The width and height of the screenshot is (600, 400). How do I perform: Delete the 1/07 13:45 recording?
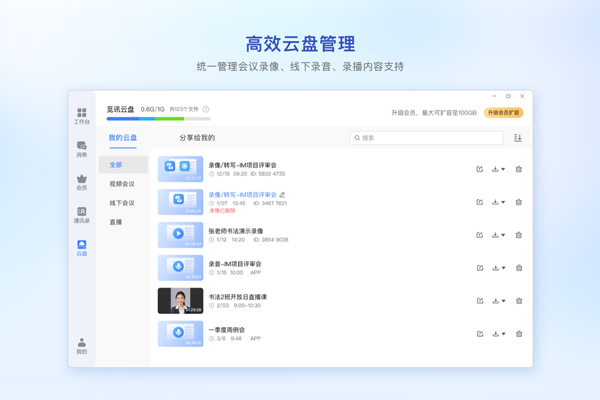[x=519, y=202]
